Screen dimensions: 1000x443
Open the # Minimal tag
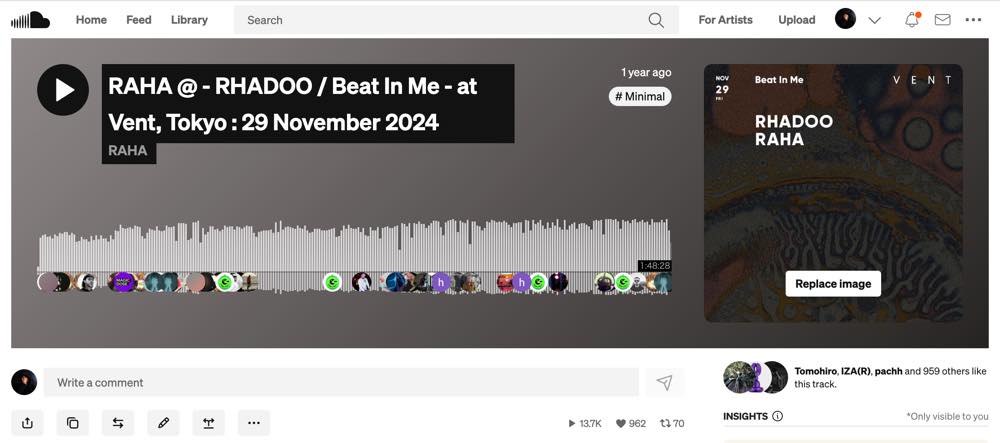640,96
